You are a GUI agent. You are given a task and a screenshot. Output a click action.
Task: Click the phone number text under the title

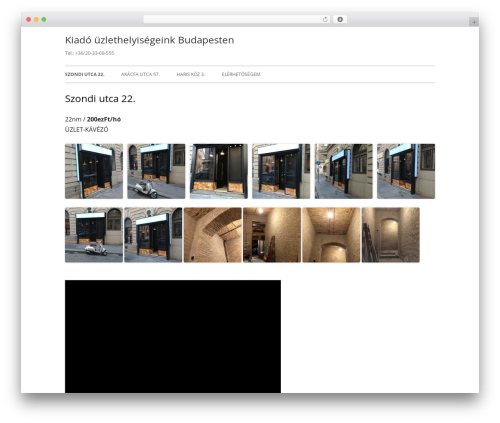(89, 53)
